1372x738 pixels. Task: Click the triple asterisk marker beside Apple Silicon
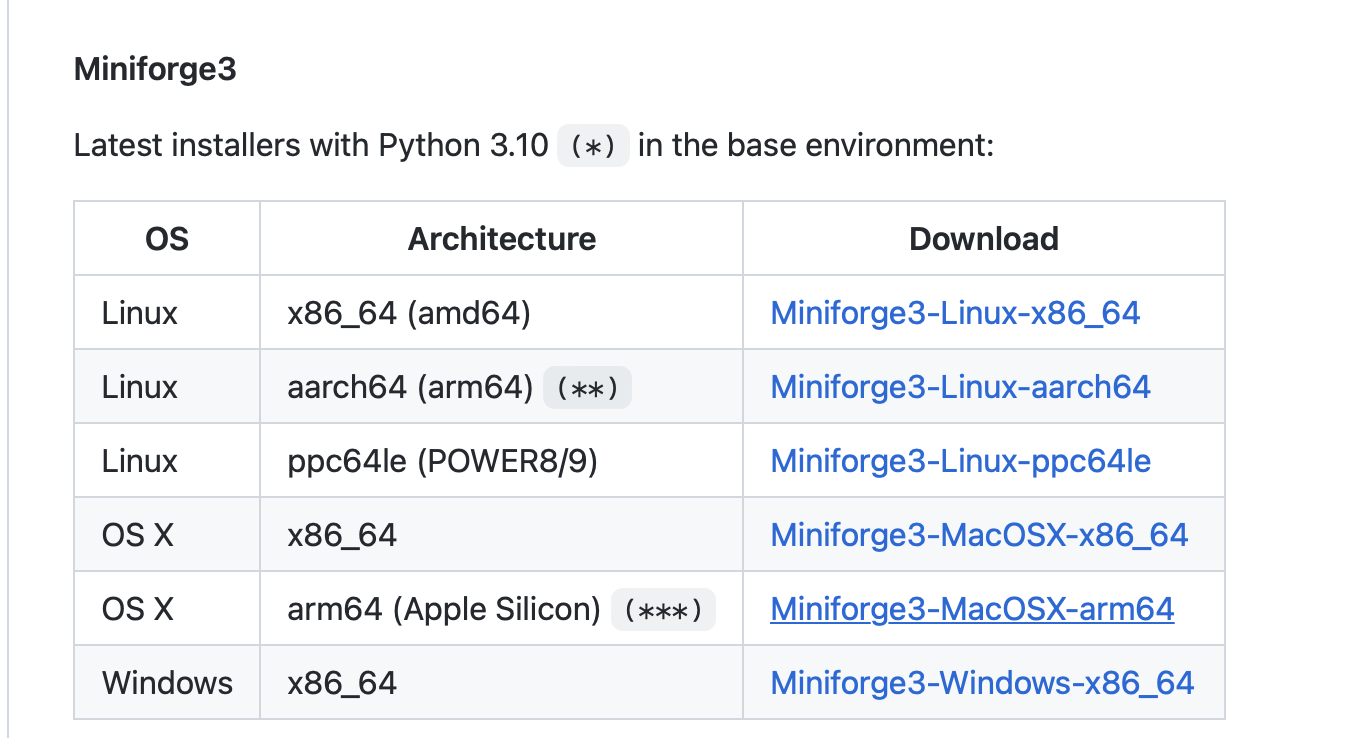[x=663, y=610]
